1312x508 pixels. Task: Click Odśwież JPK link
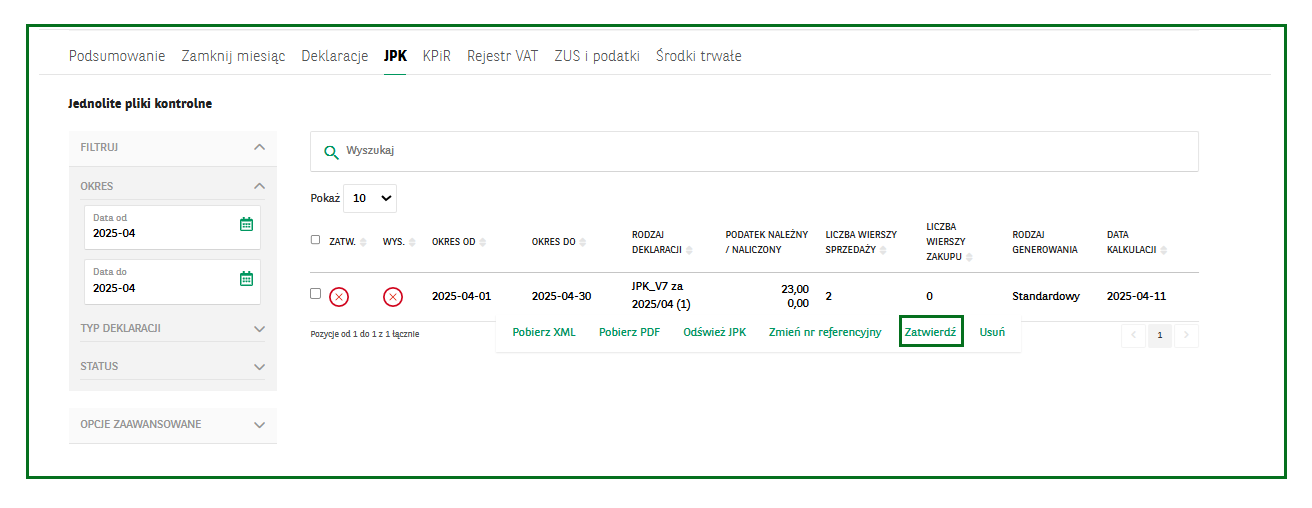tap(715, 332)
